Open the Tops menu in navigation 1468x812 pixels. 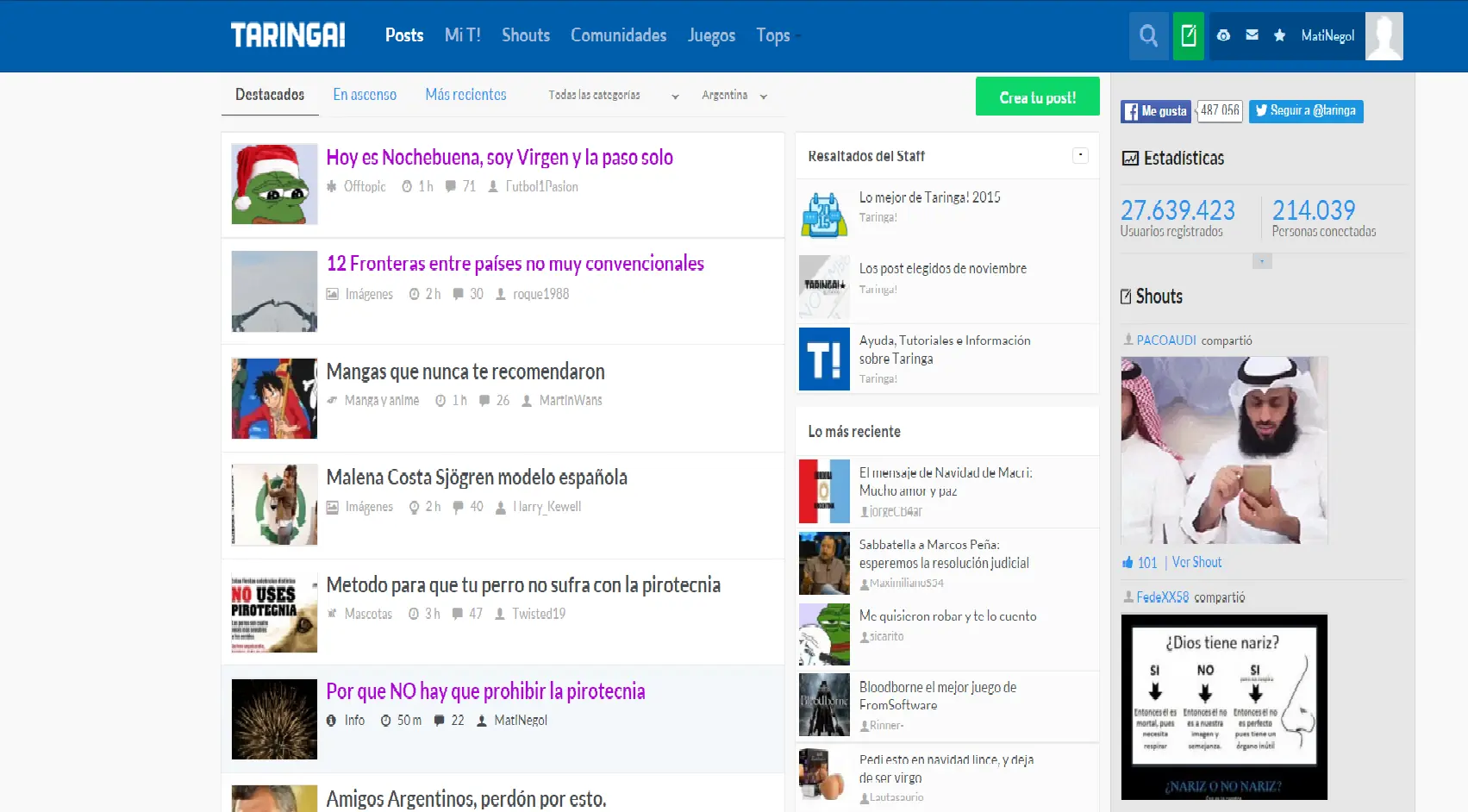[777, 35]
